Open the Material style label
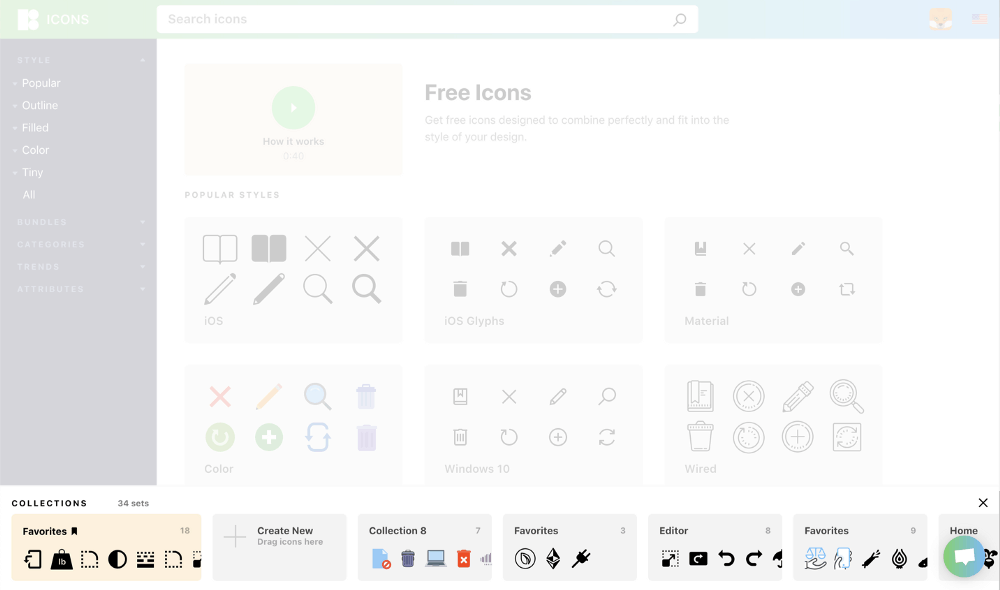The image size is (1000, 590). pos(706,321)
